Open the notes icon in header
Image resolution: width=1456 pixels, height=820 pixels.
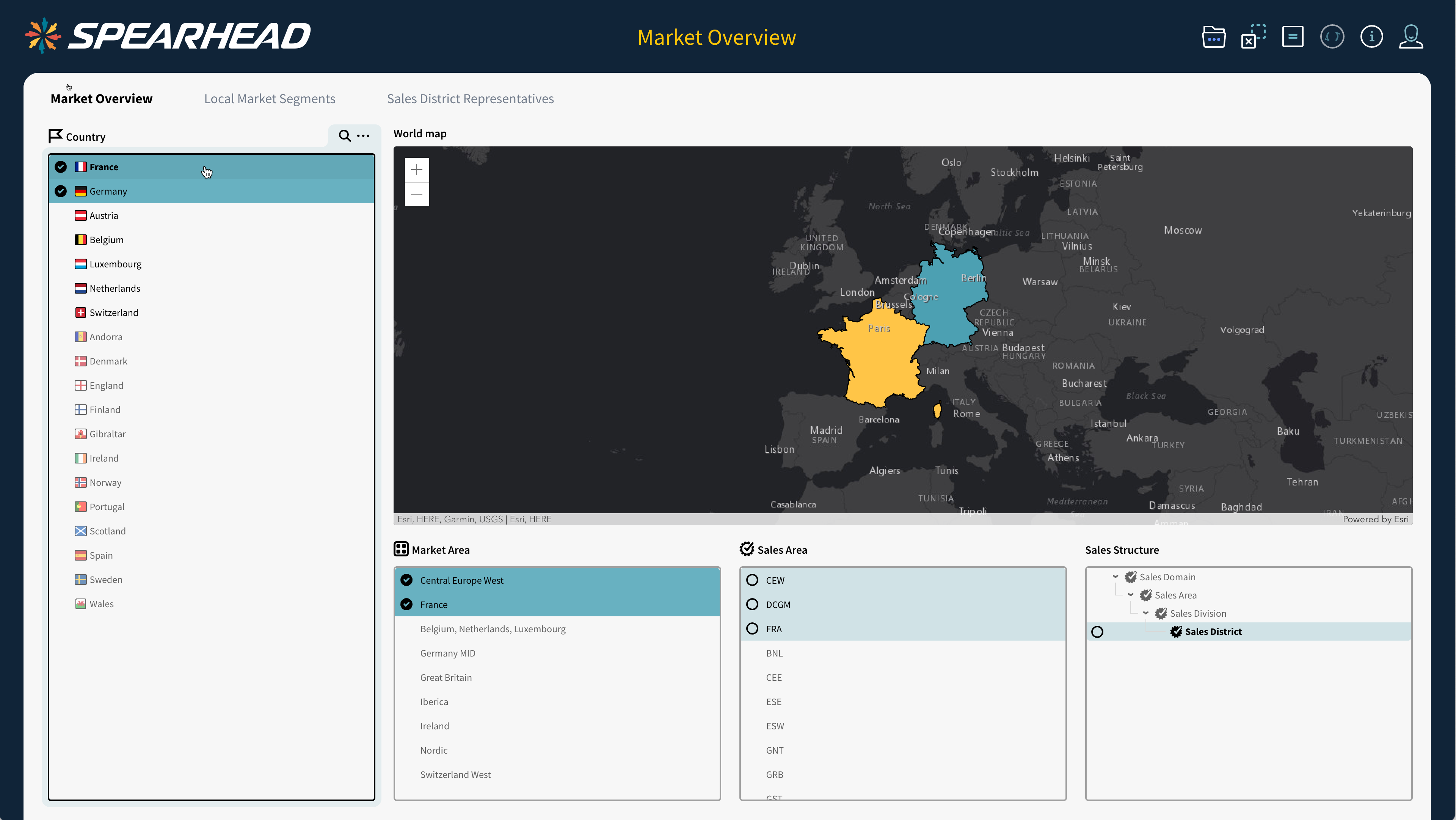tap(1292, 37)
